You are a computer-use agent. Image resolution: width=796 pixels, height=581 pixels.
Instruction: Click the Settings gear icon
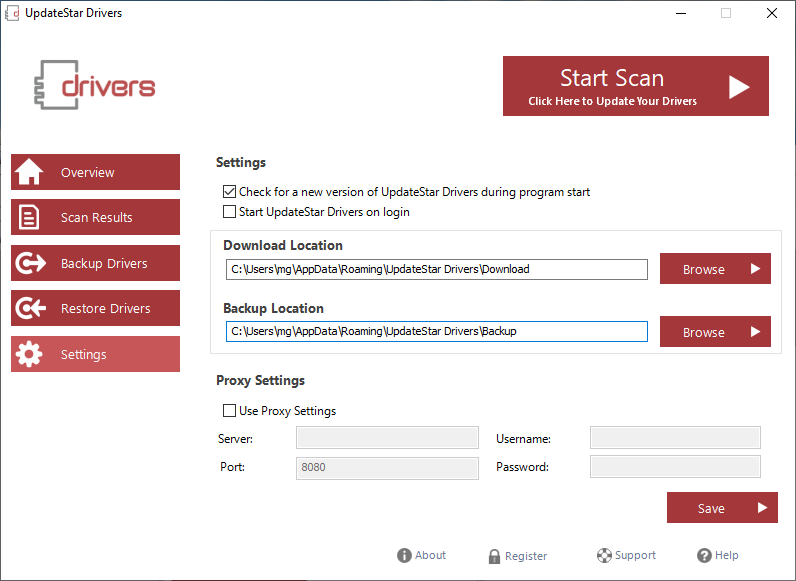click(x=30, y=354)
